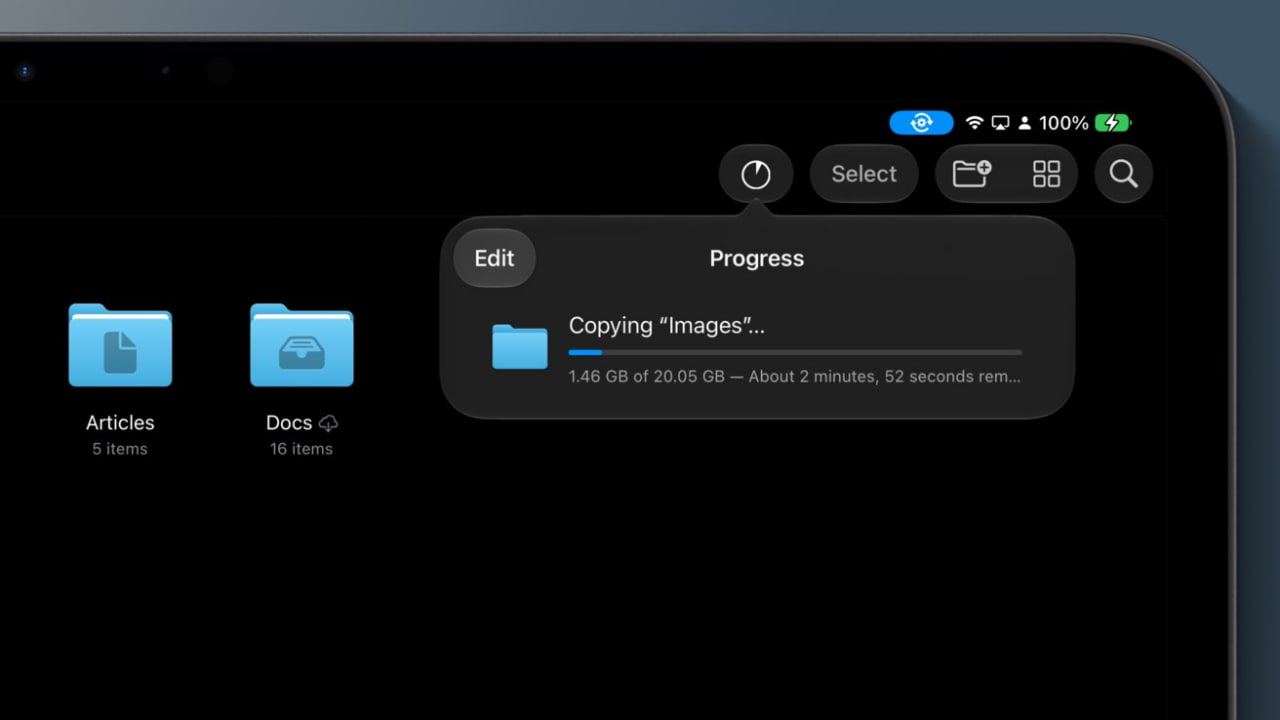Open the circular progress indicator button
The image size is (1280, 720).
pos(756,174)
